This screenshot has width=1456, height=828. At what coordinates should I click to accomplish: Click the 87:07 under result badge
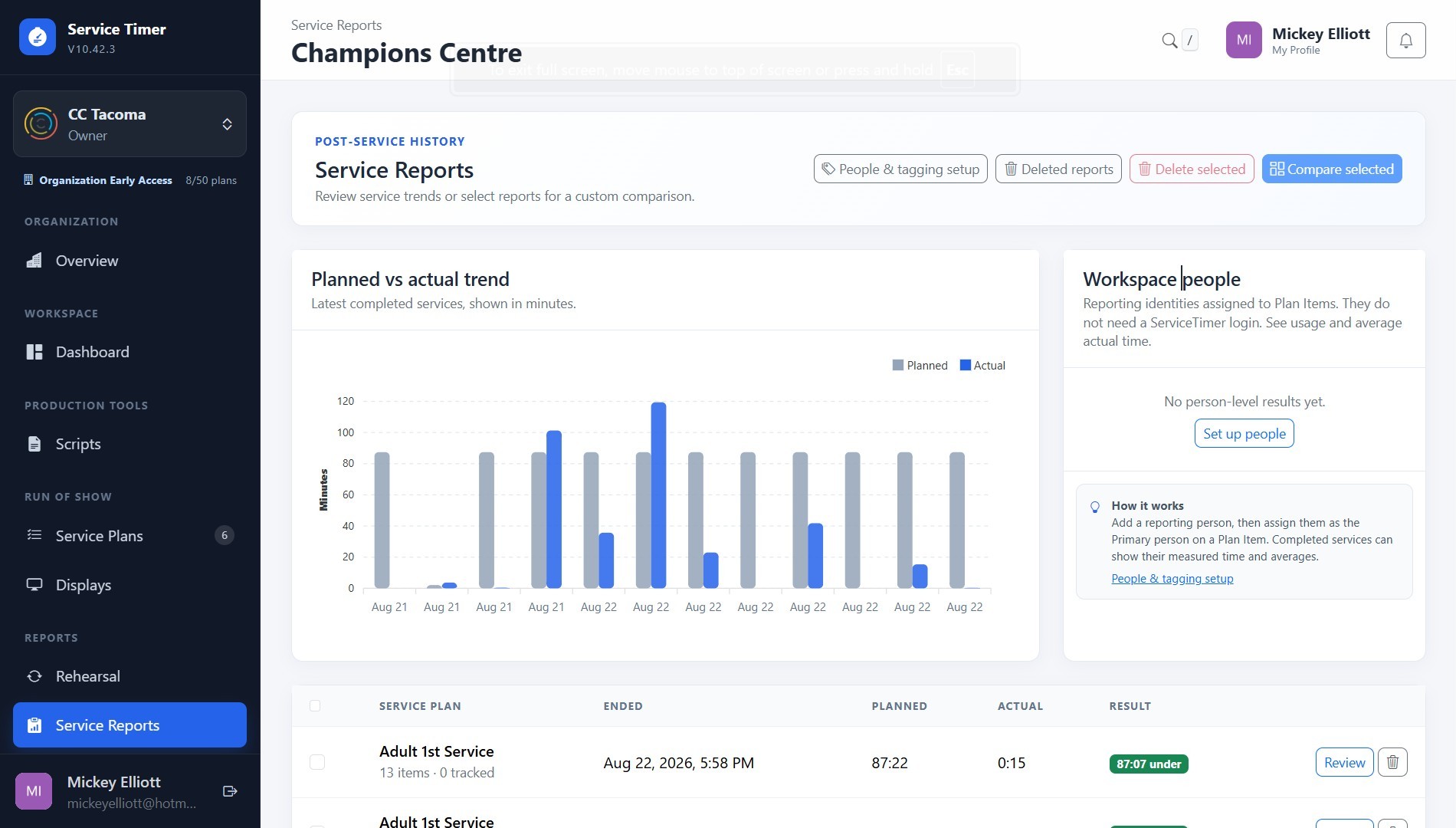click(1149, 764)
